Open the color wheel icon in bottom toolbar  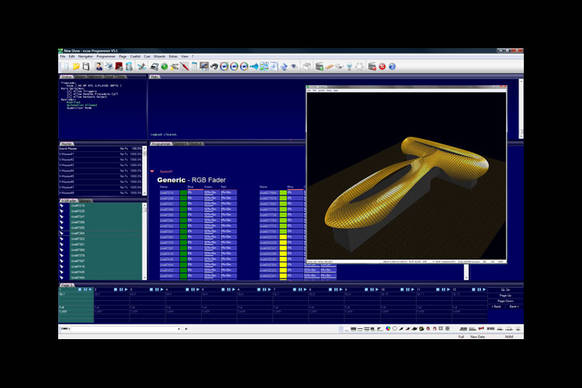pyautogui.click(x=388, y=329)
